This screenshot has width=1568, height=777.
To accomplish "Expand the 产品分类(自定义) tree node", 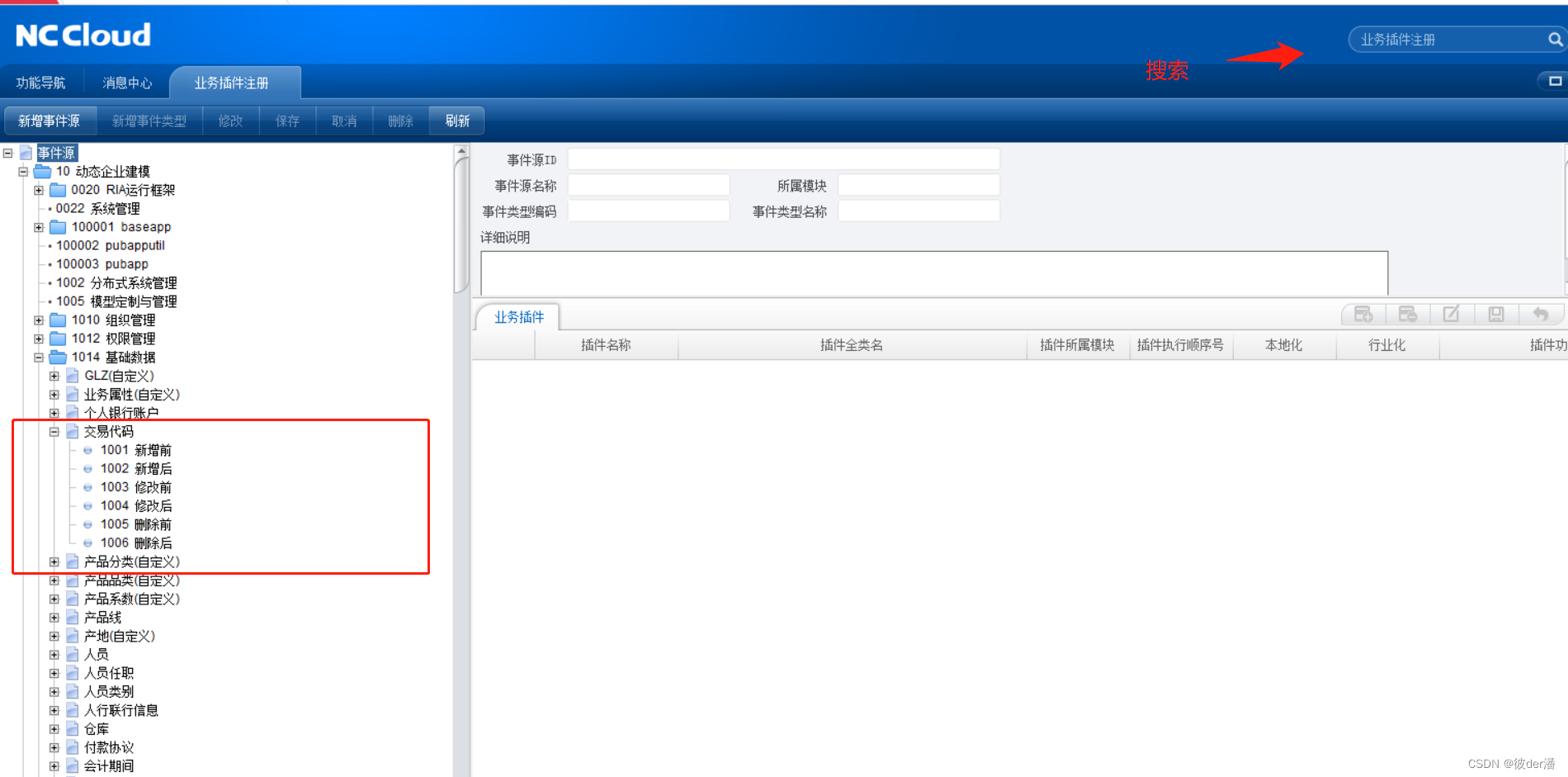I will tap(54, 561).
